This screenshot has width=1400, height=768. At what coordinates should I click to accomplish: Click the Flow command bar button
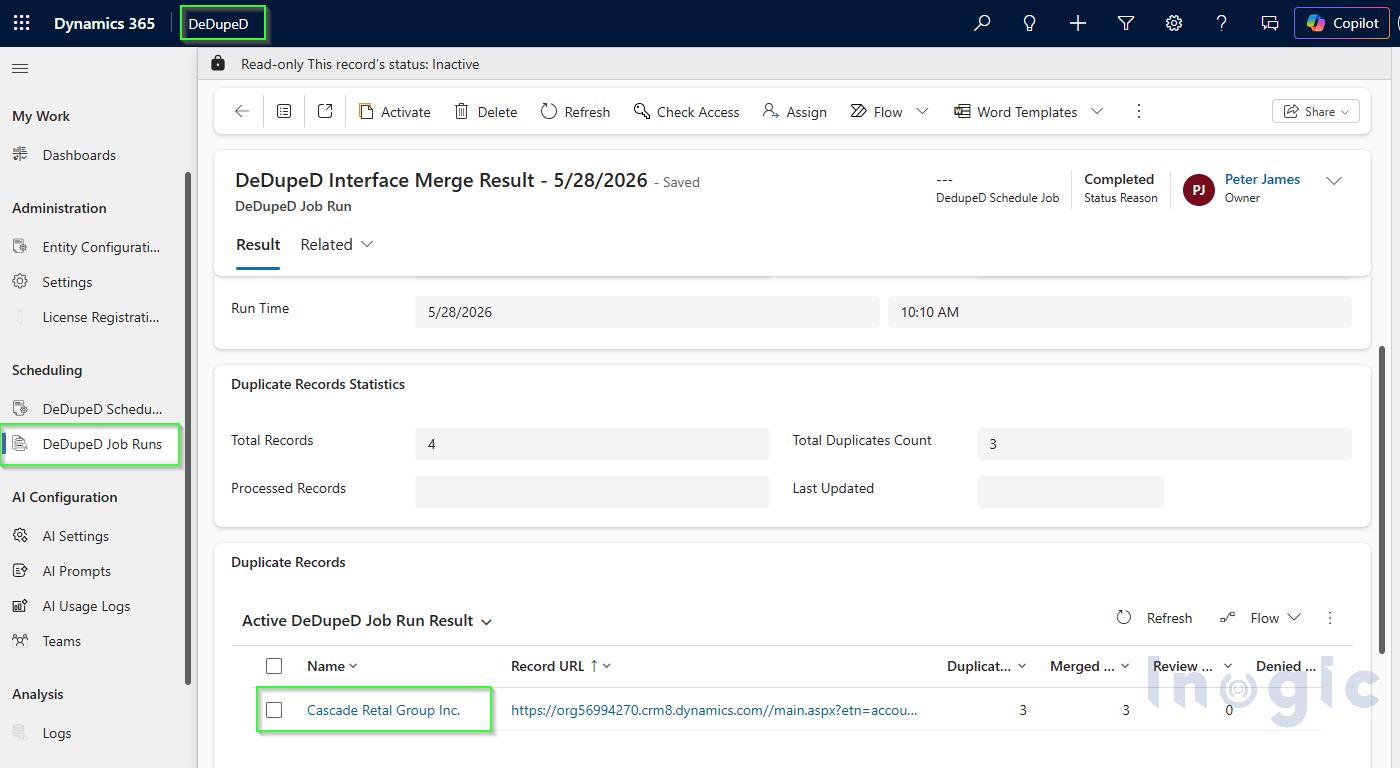tap(876, 112)
